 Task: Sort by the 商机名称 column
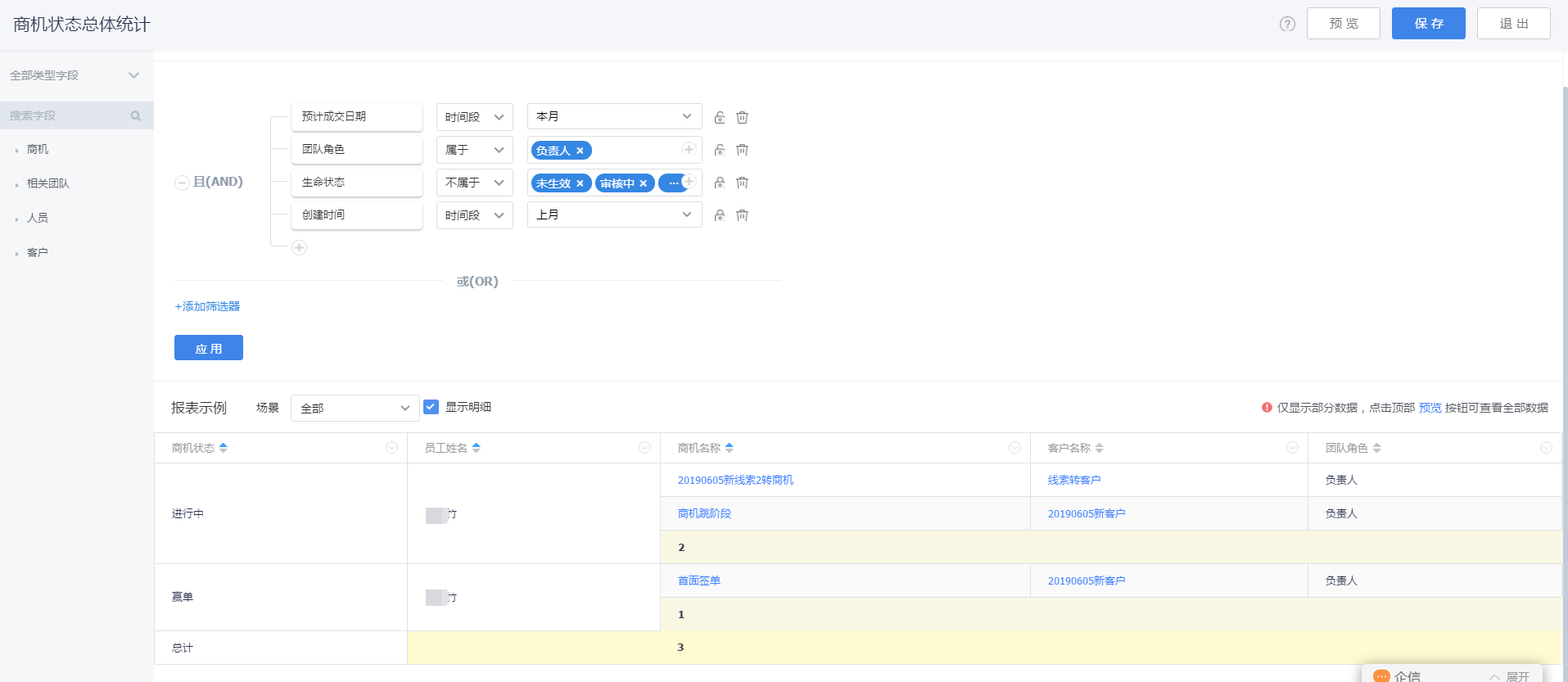tap(730, 448)
